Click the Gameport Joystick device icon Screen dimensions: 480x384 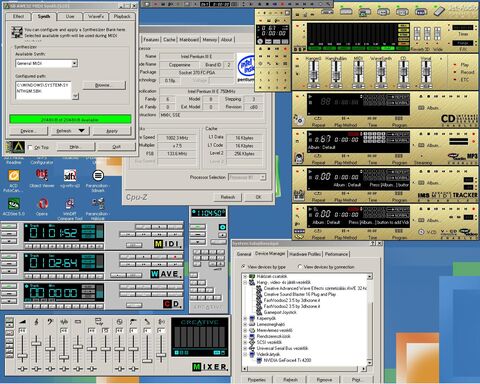[x=260, y=312]
